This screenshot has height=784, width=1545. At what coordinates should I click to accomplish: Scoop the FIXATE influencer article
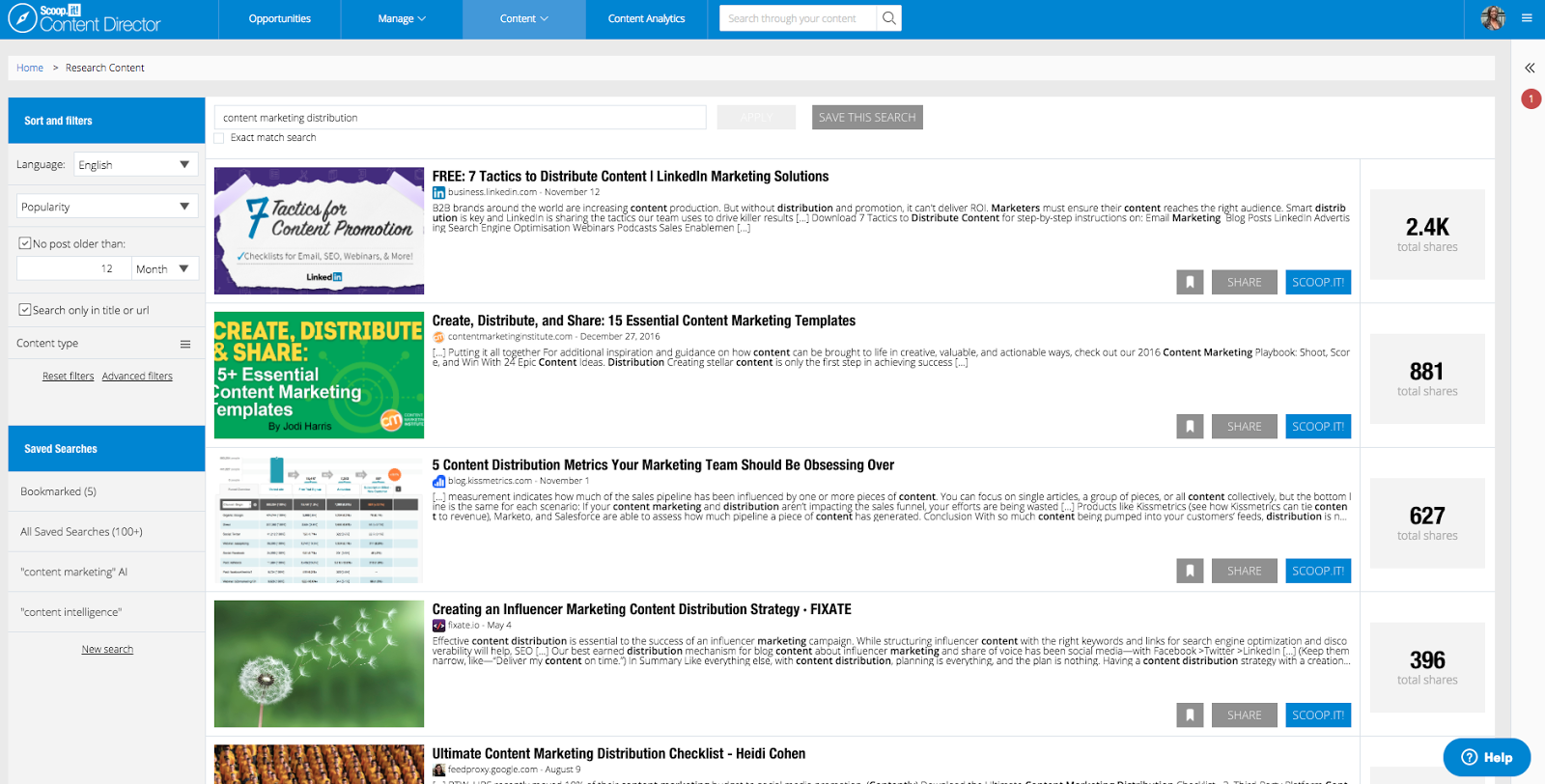[x=1318, y=714]
